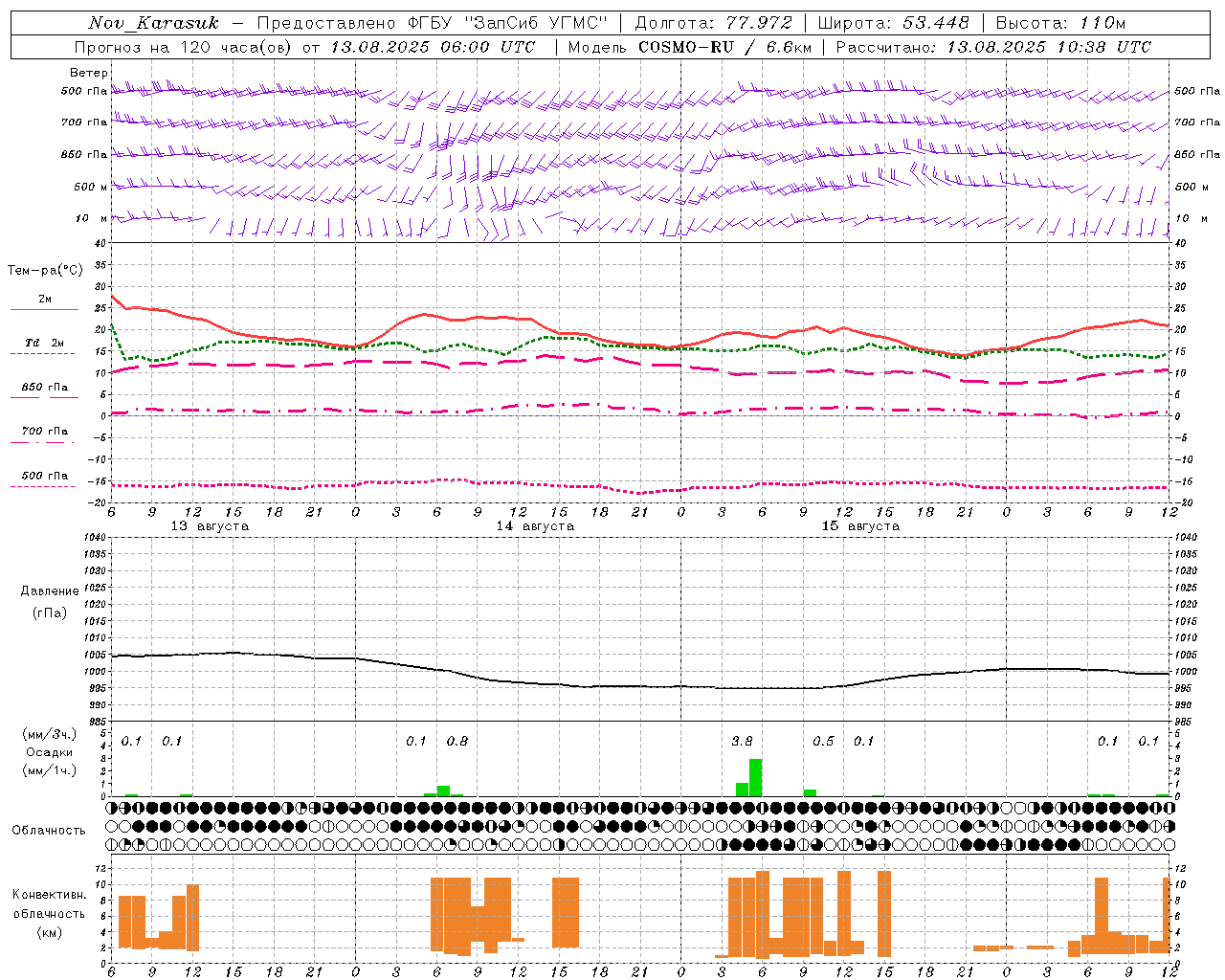Click the Nov_Karasuk station title
Image resolution: width=1225 pixels, height=980 pixels.
(153, 23)
